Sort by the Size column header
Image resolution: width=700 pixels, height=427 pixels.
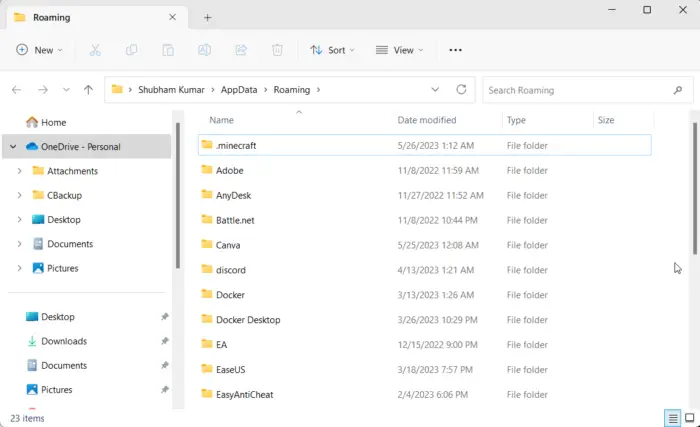point(606,120)
